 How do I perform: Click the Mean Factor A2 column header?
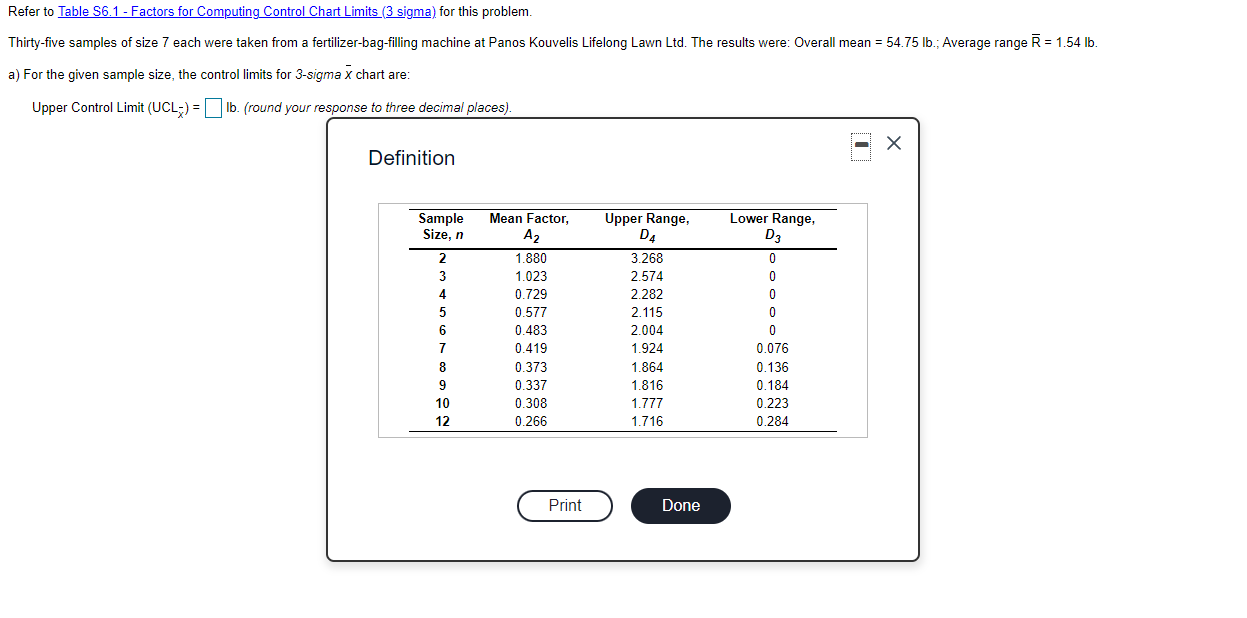530,226
